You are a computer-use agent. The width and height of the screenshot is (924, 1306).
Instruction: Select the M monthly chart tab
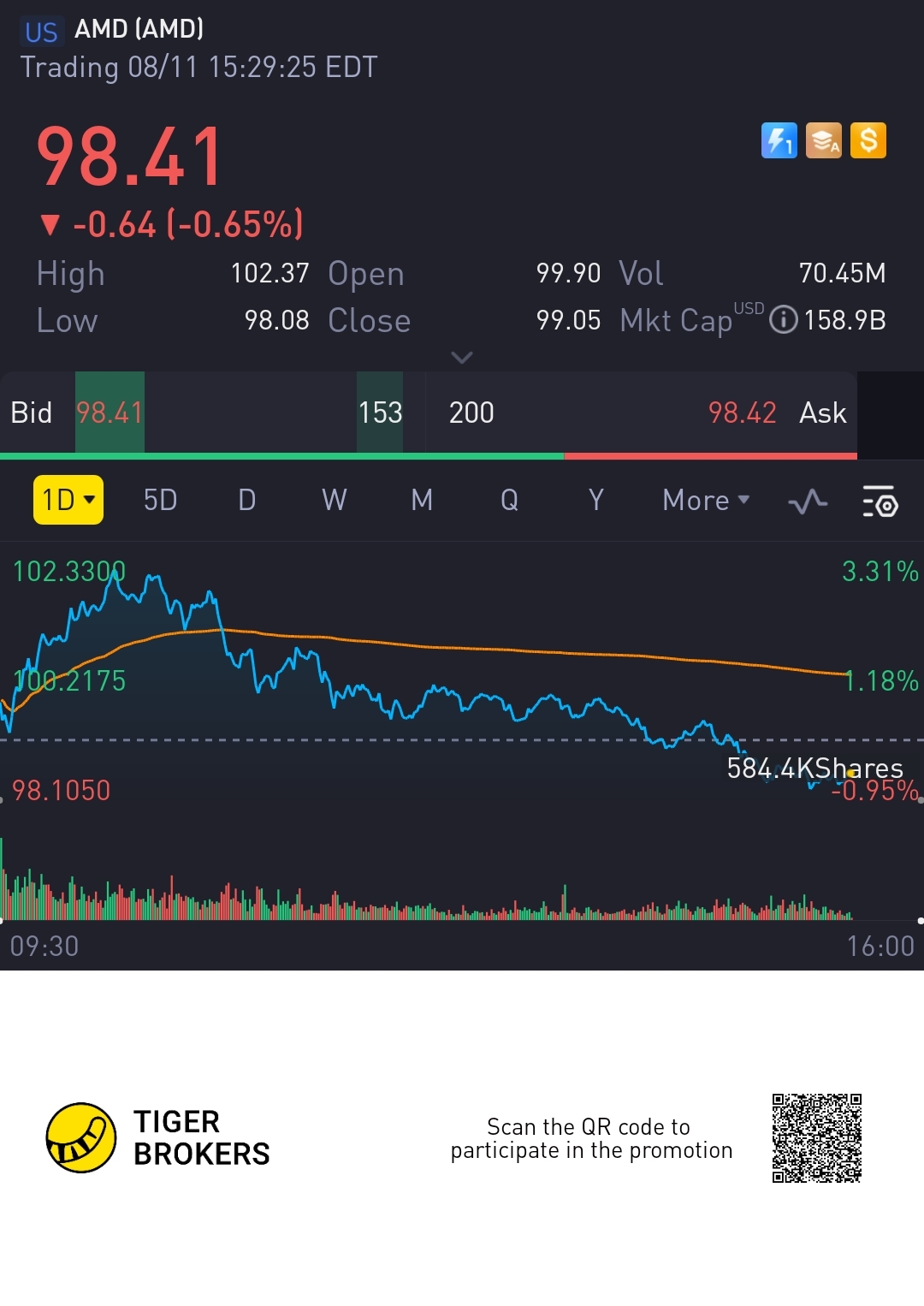pos(422,500)
